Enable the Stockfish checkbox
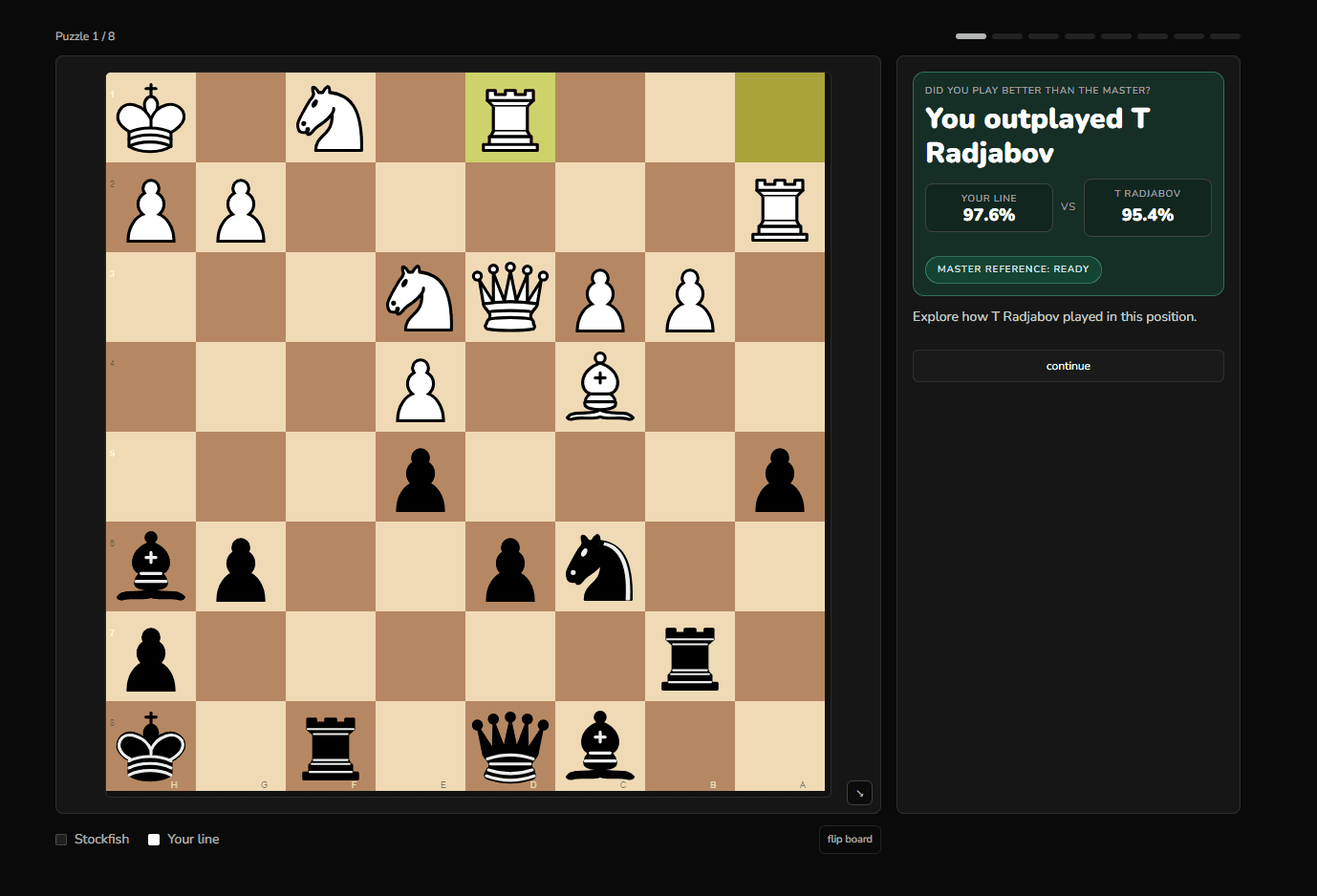The width and height of the screenshot is (1317, 896). click(61, 839)
